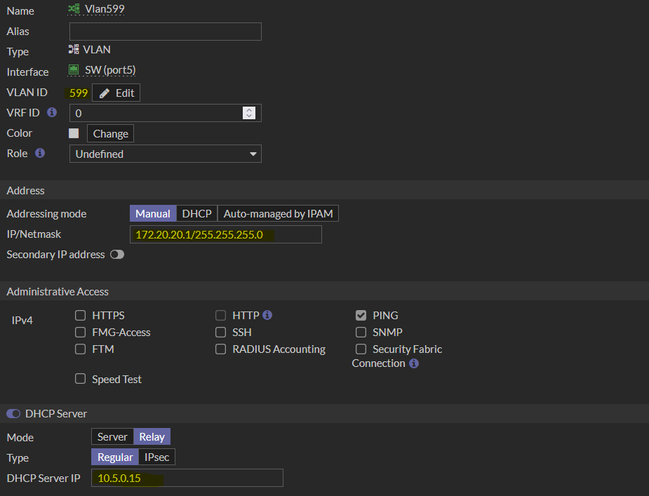
Task: Select Relay DHCP mode
Action: pyautogui.click(x=152, y=437)
